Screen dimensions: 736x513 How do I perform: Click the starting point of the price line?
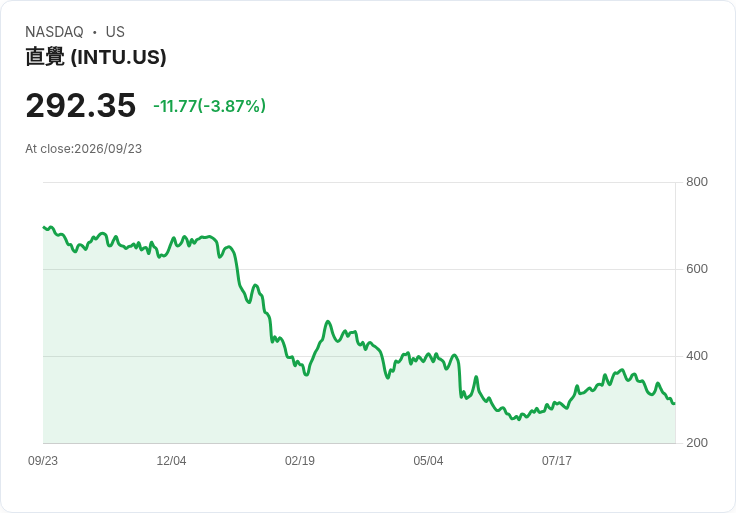click(x=44, y=227)
